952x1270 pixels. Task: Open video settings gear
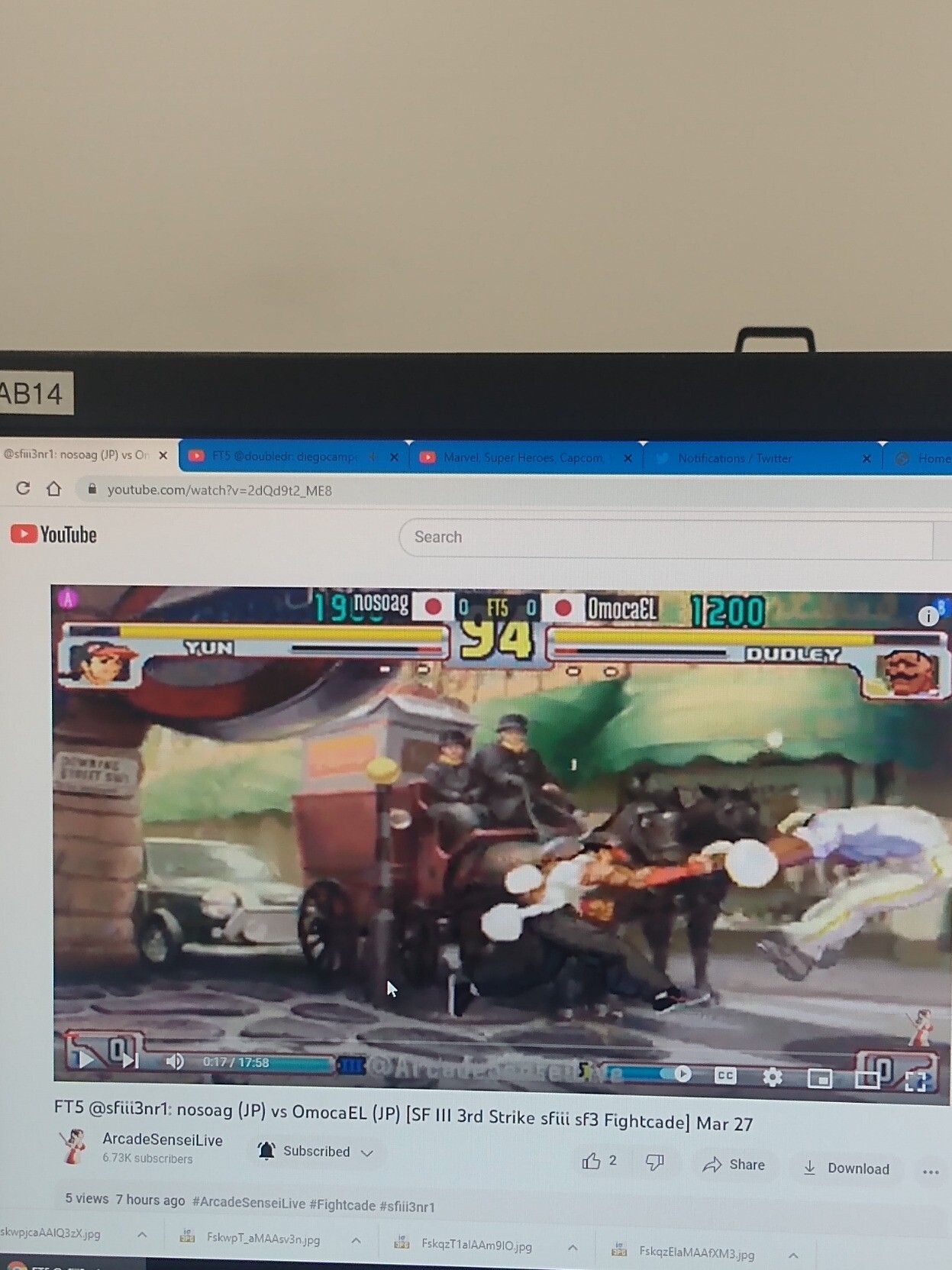point(773,1078)
